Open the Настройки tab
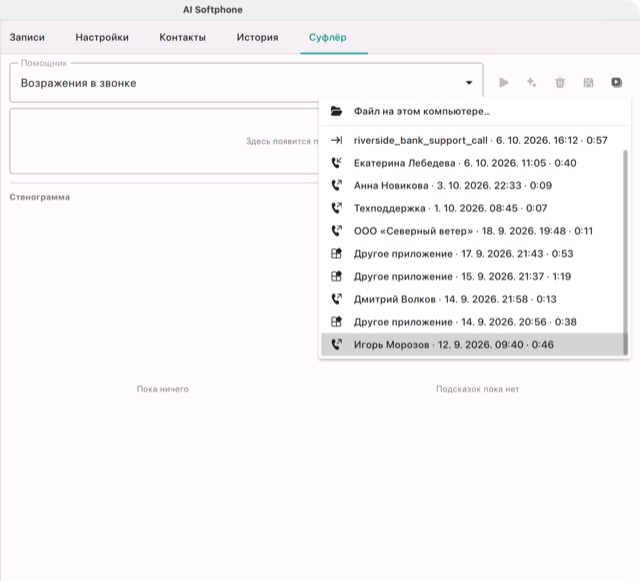 pyautogui.click(x=102, y=37)
